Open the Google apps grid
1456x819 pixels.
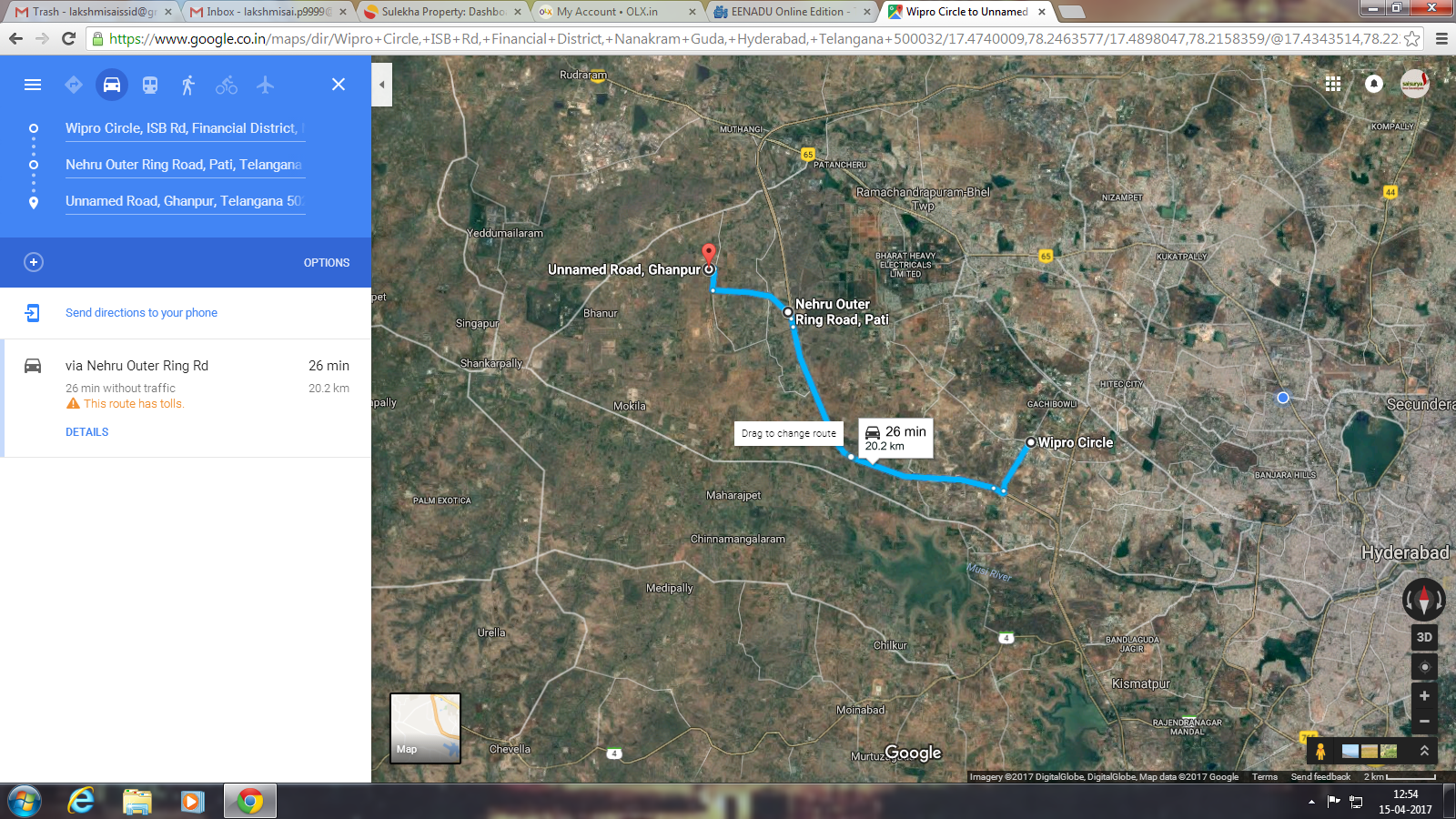click(1333, 84)
